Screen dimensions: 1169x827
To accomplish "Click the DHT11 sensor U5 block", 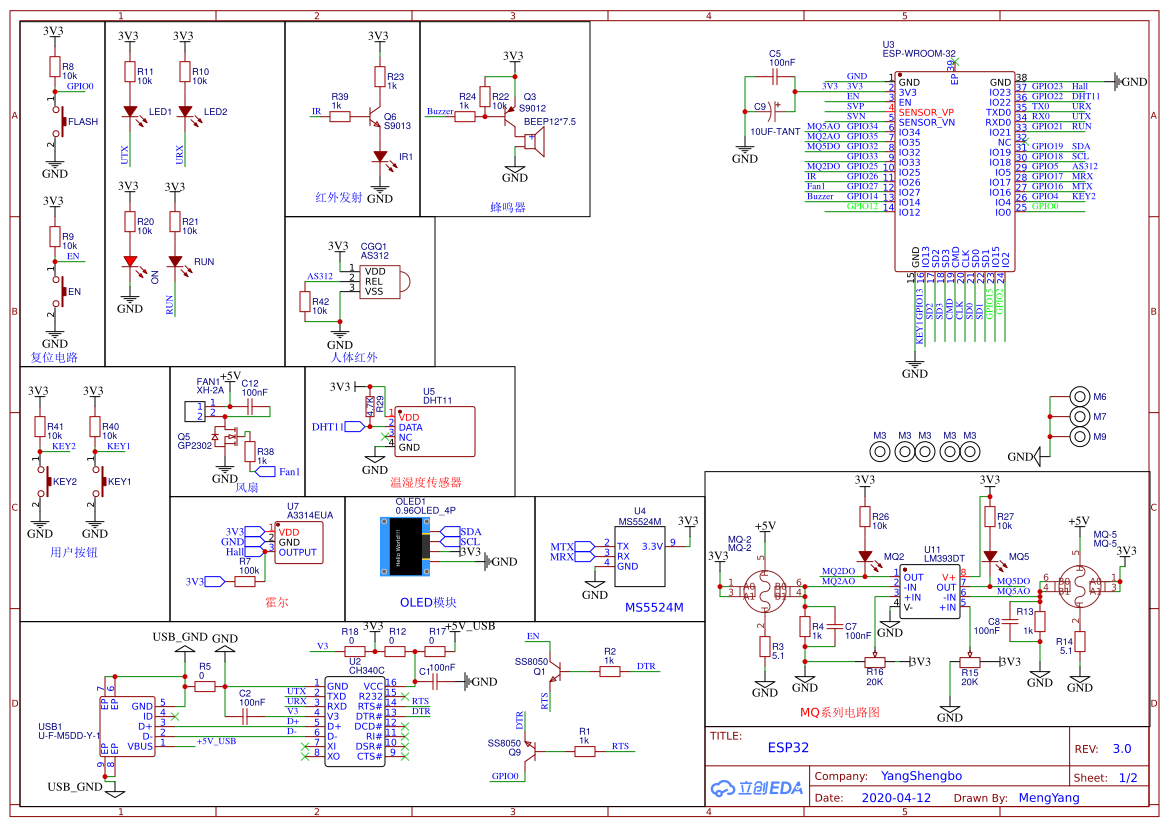I will [435, 431].
